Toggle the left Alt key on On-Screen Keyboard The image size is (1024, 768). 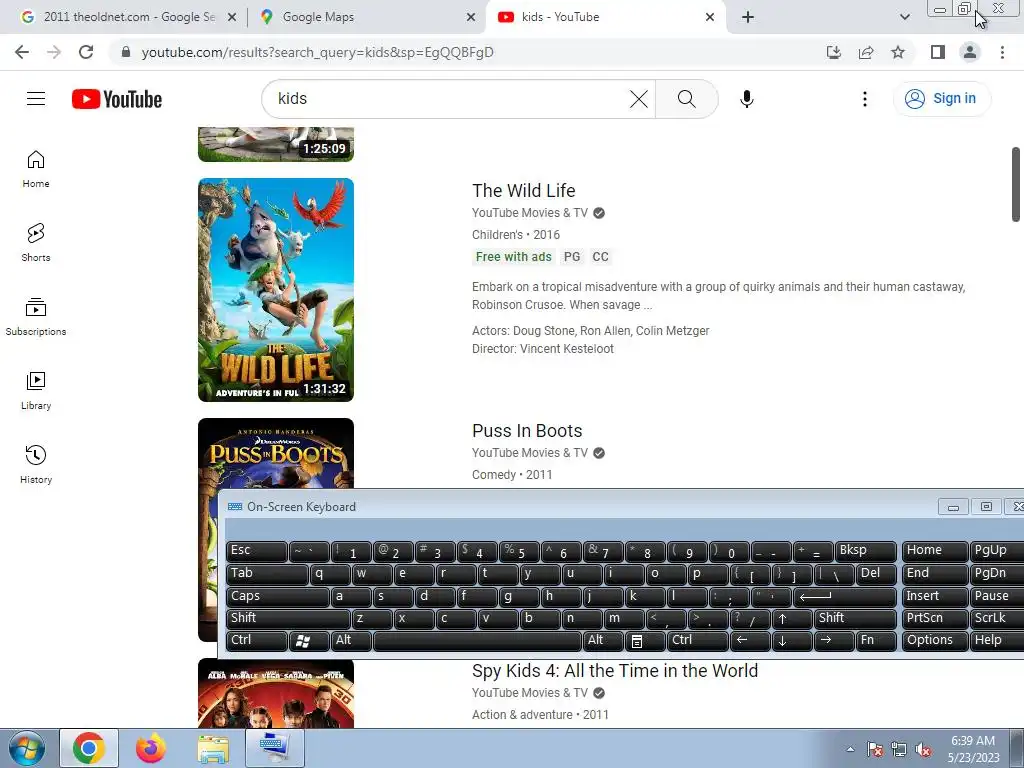point(351,641)
